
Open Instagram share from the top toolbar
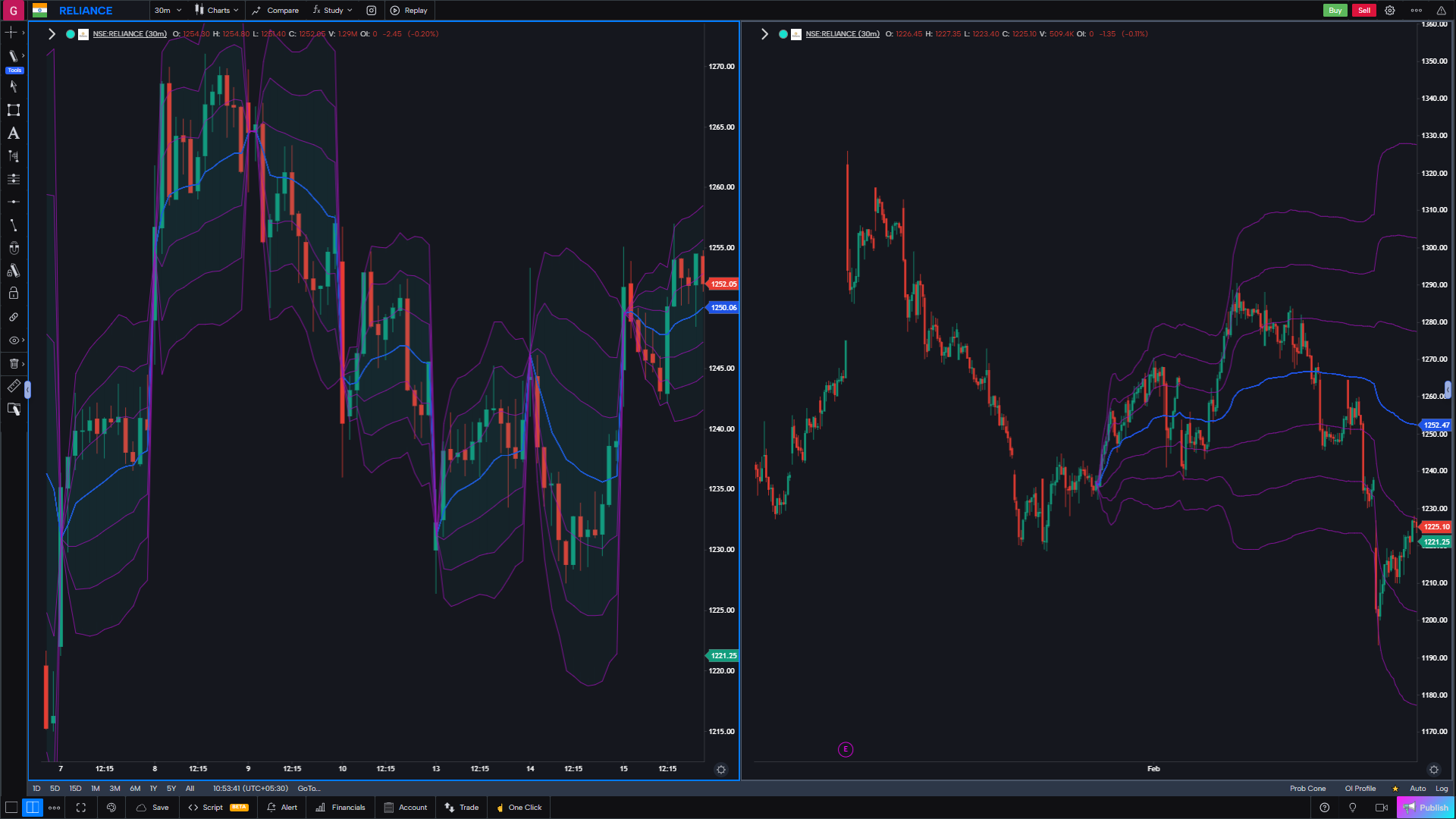(371, 11)
